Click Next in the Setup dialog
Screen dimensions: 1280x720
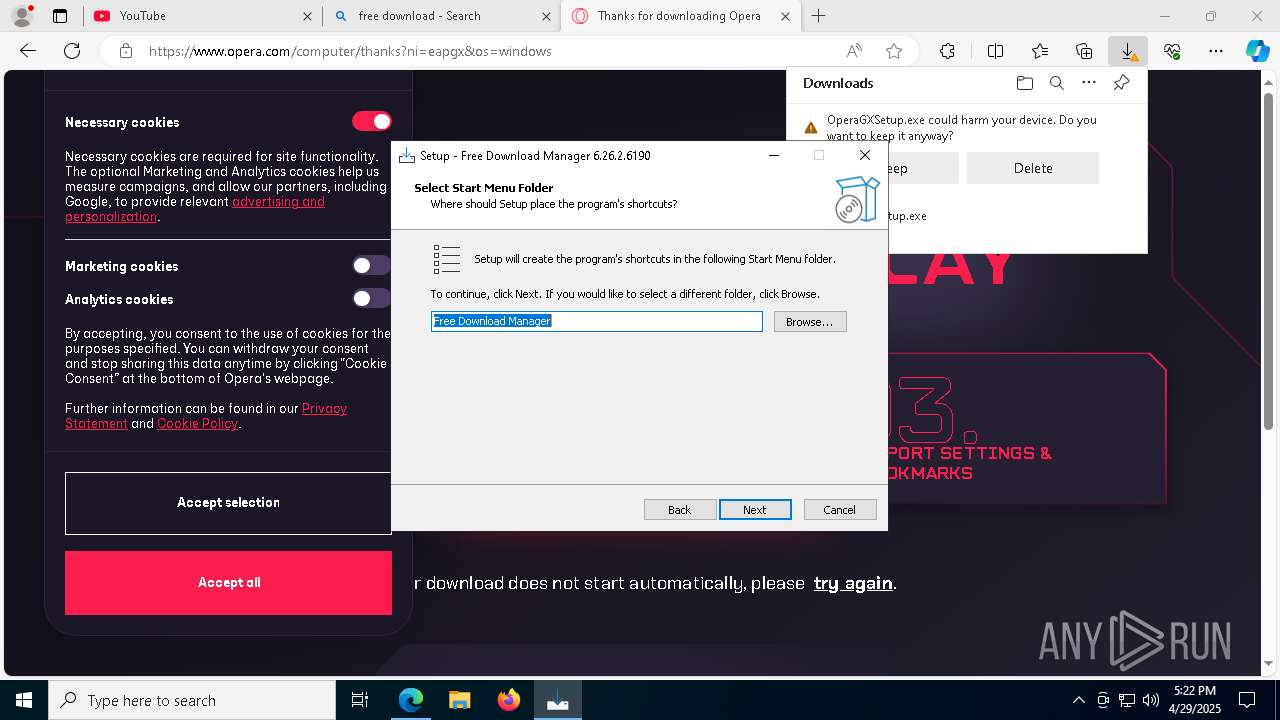(755, 509)
